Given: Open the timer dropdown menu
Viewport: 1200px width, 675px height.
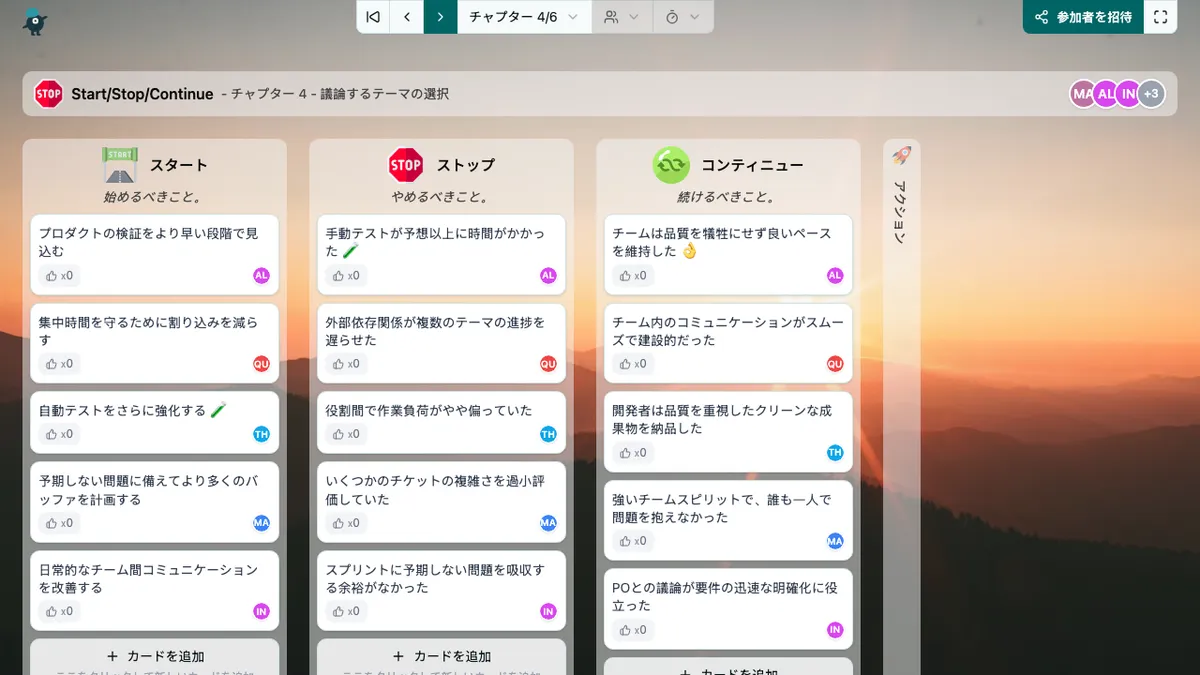Looking at the screenshot, I should 683,17.
